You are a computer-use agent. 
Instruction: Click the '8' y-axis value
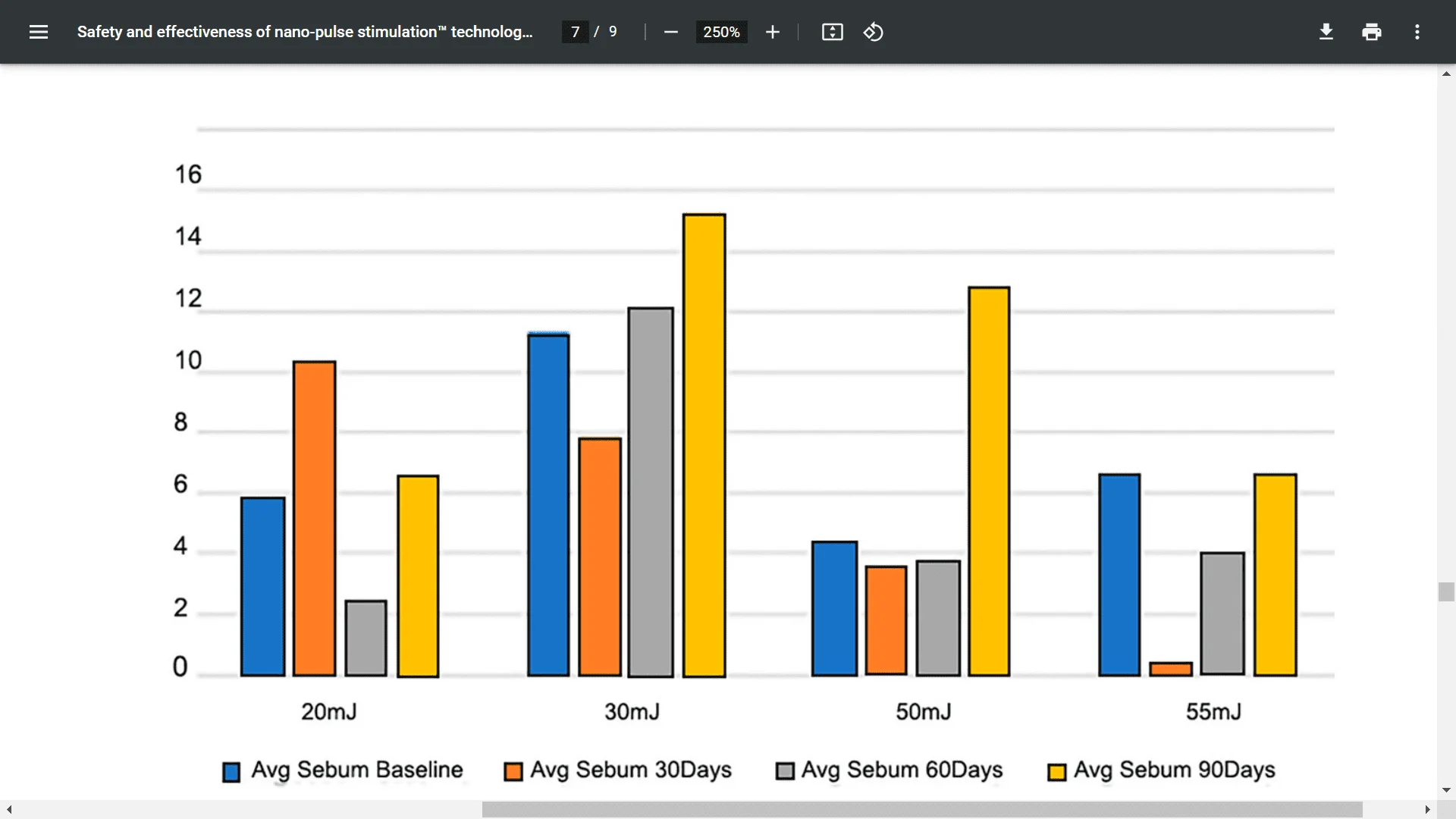coord(180,422)
